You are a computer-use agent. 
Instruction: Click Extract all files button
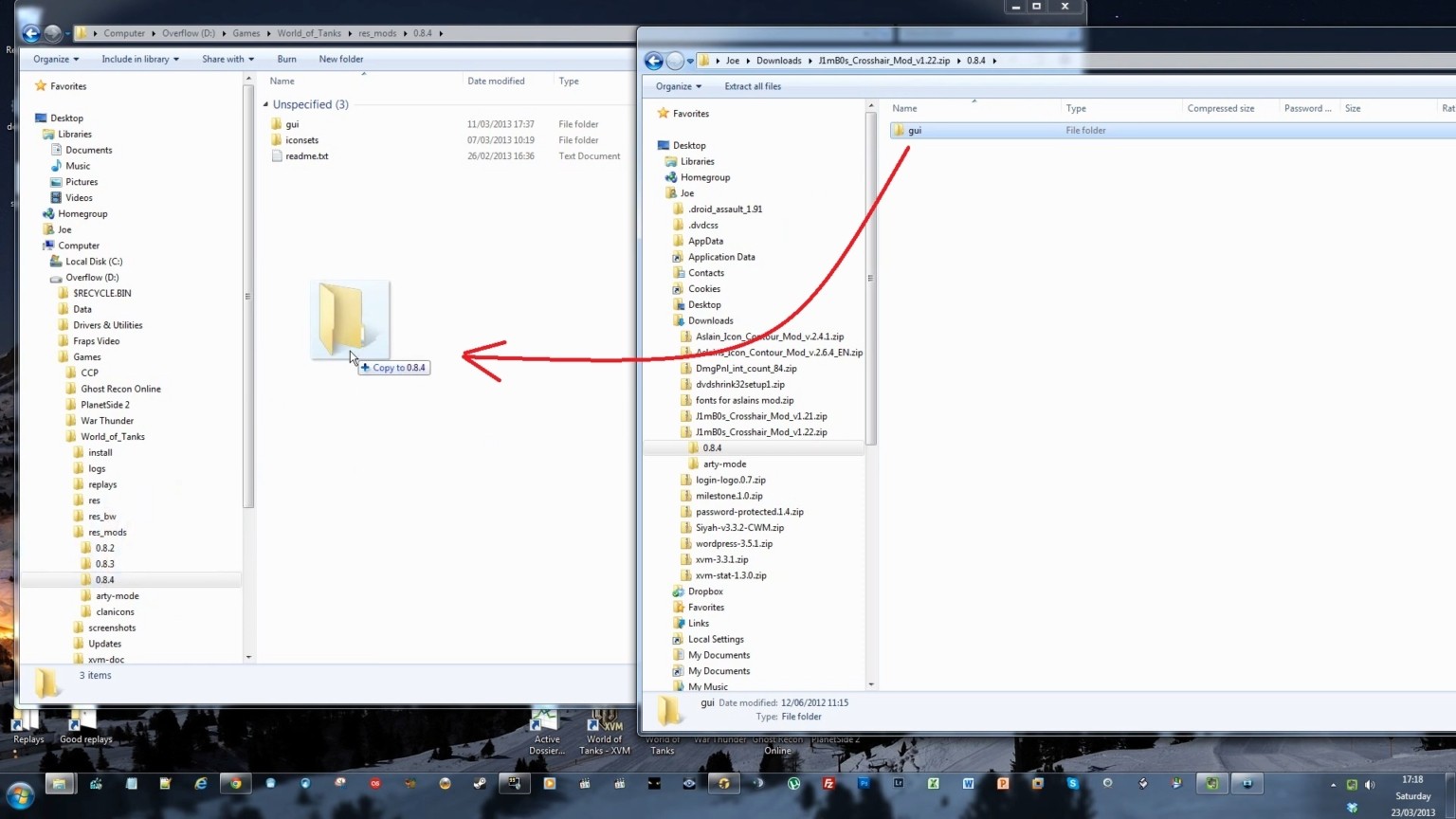(753, 86)
